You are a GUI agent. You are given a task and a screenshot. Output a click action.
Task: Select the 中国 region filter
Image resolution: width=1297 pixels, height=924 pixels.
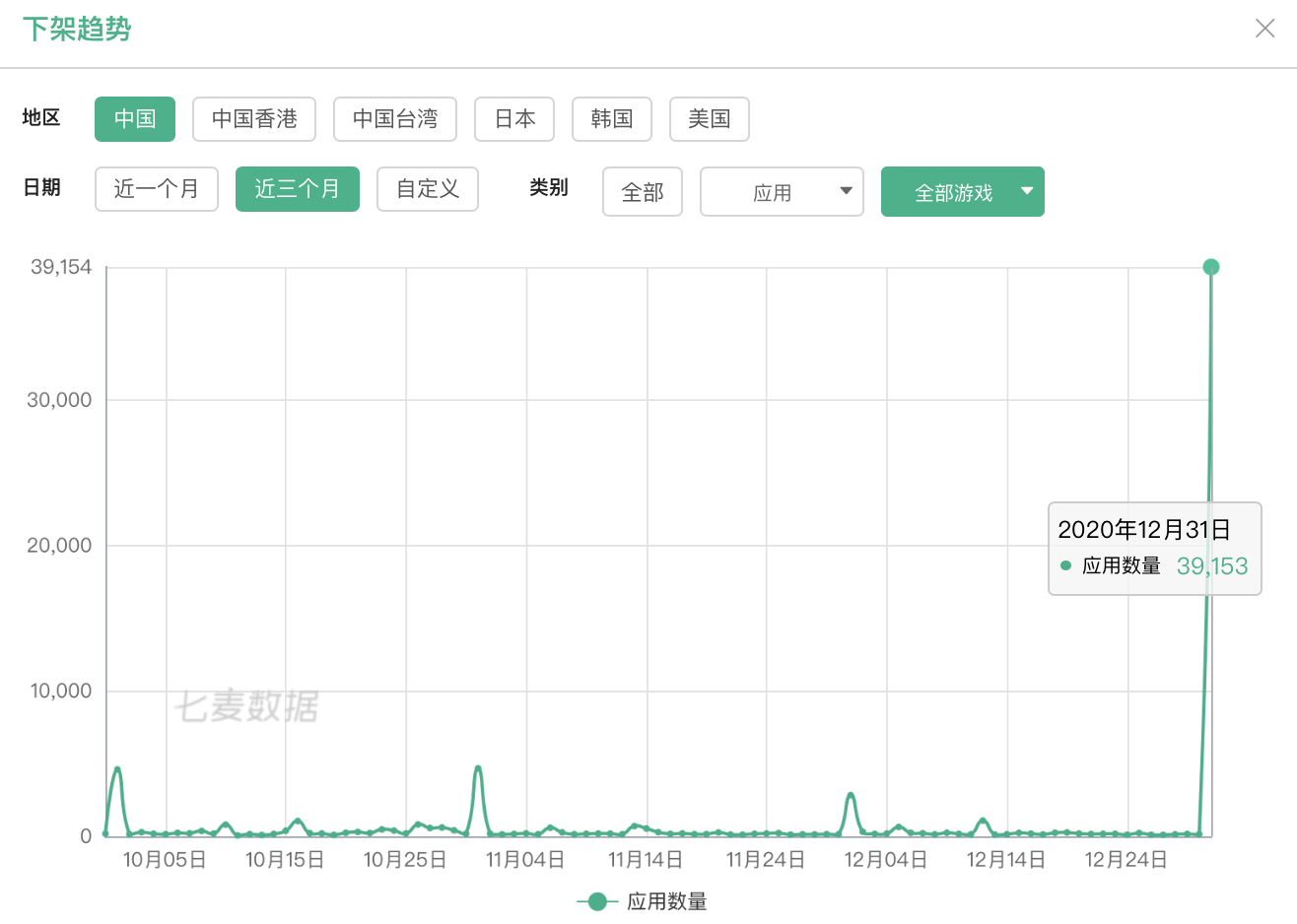pyautogui.click(x=135, y=119)
